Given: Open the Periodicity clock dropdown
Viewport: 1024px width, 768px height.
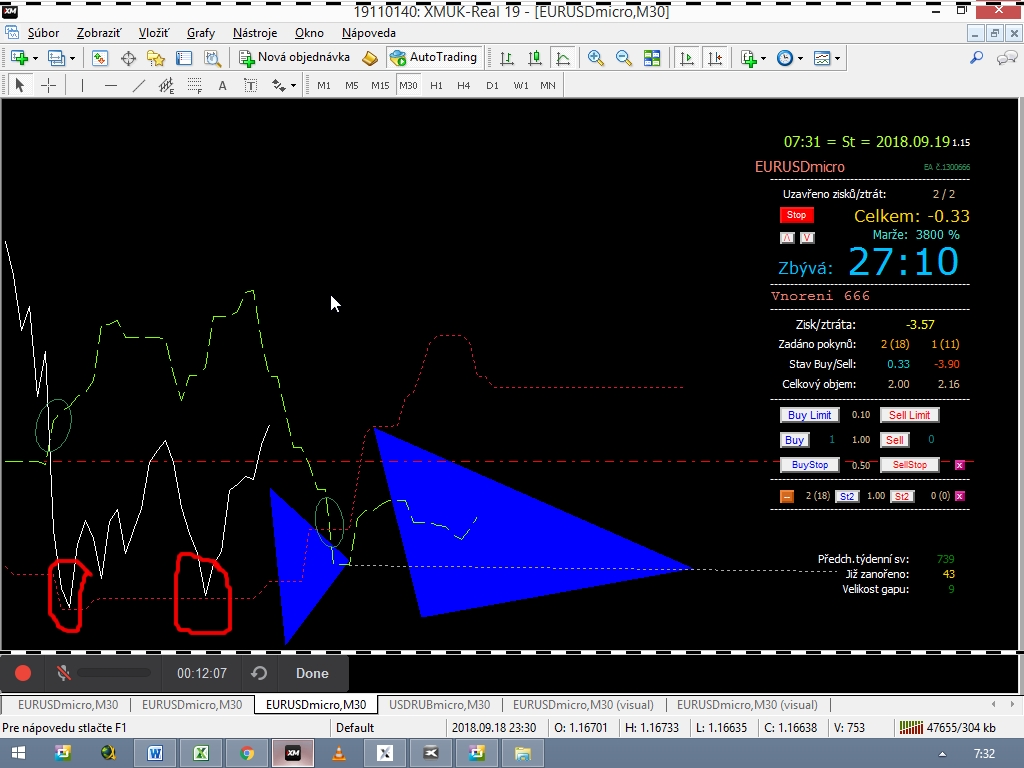Looking at the screenshot, I should click(801, 59).
